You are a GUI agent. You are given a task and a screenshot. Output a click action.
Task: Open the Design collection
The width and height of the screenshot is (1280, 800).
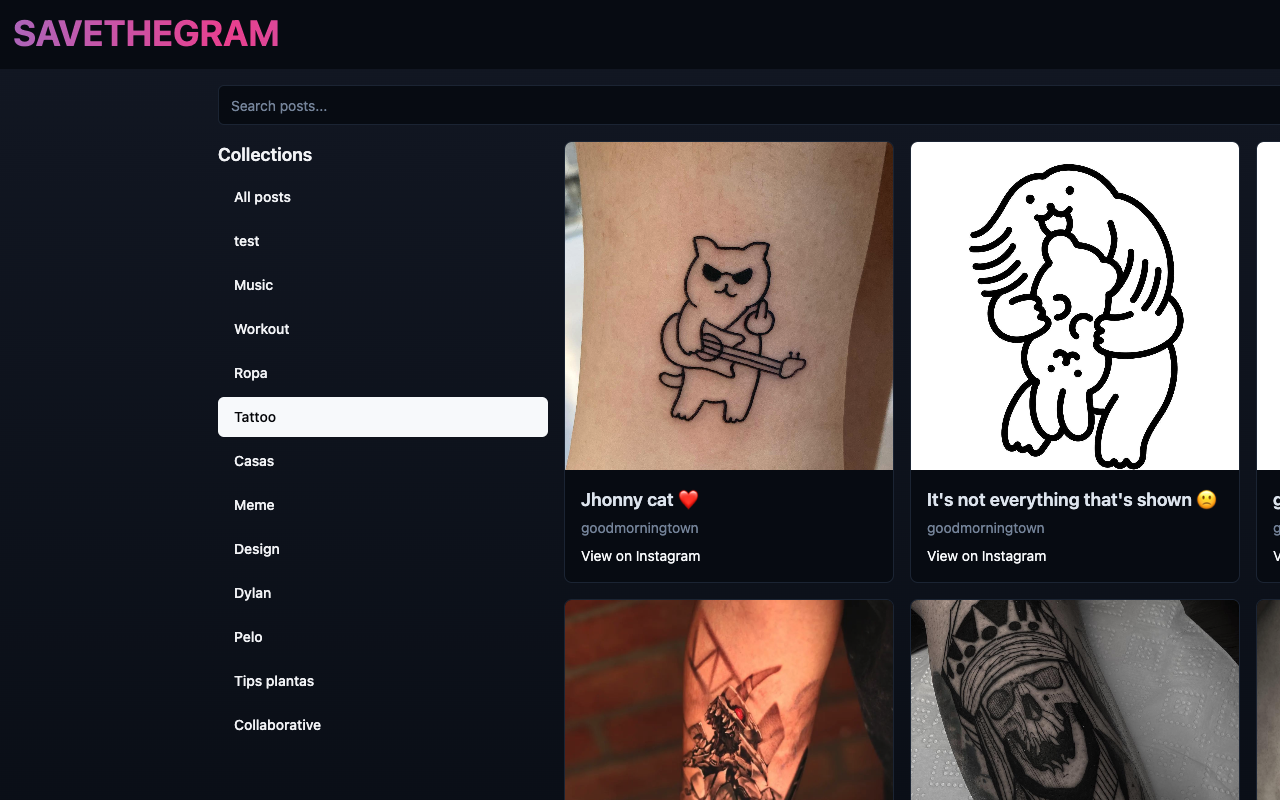click(x=383, y=549)
